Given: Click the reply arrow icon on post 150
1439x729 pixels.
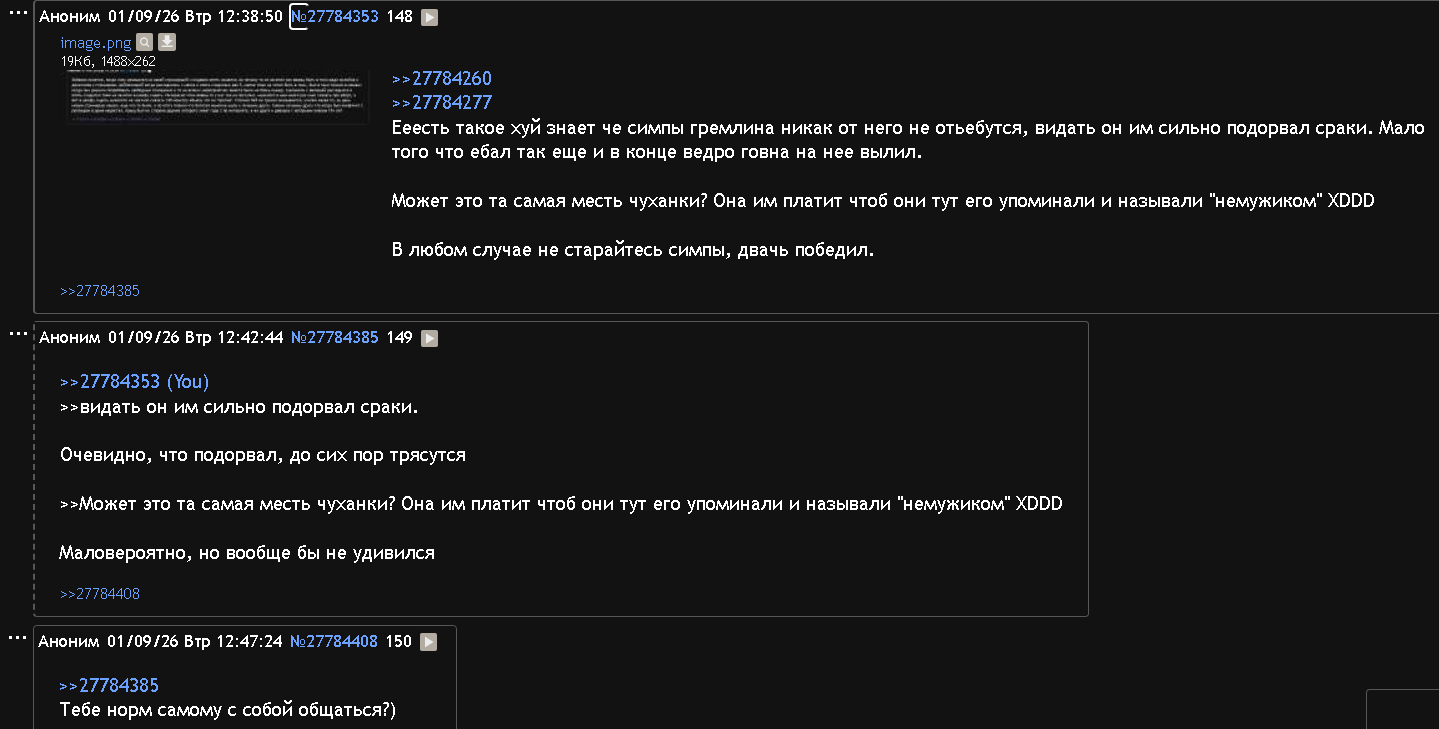Looking at the screenshot, I should [x=428, y=642].
